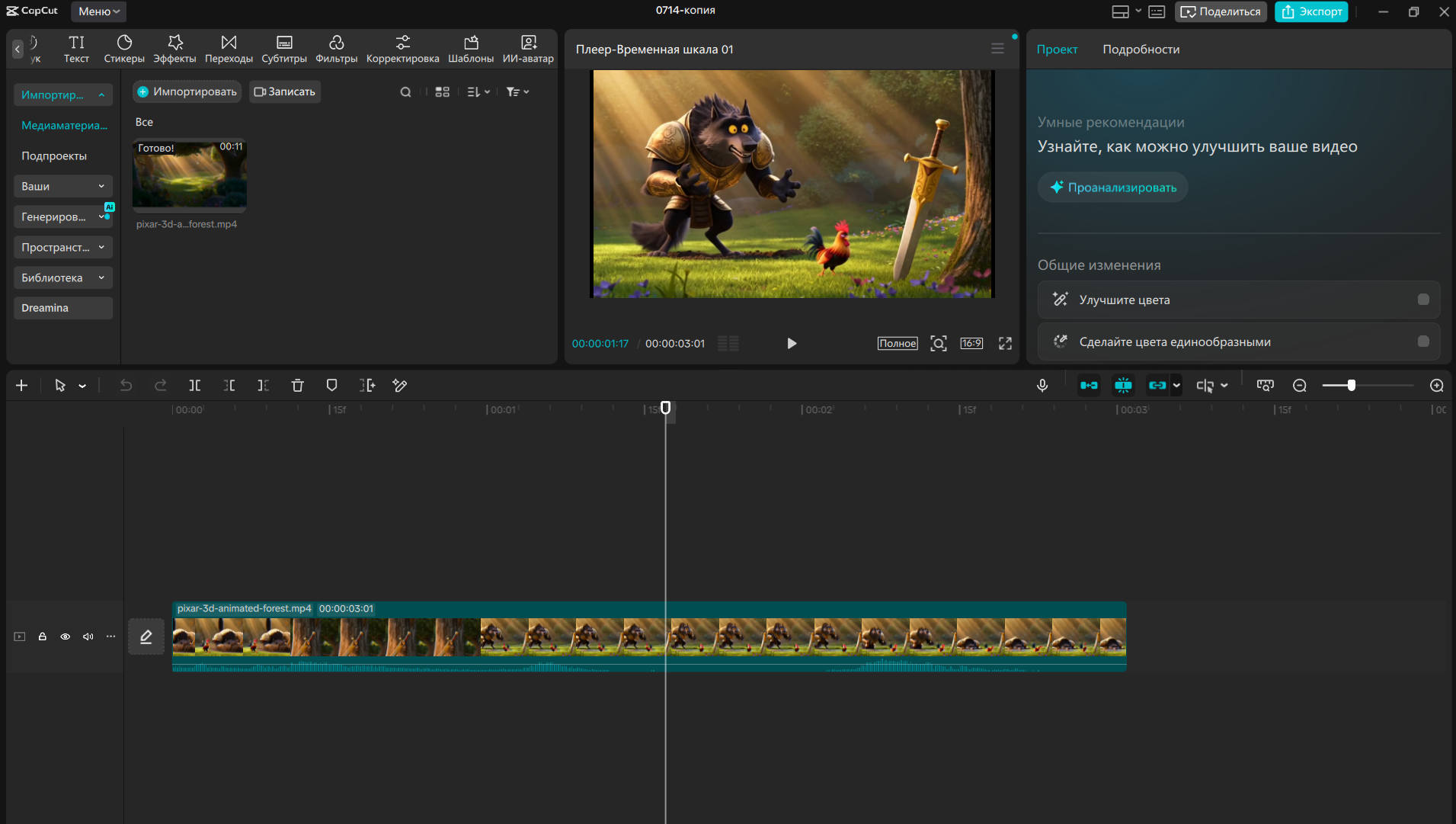Screen dimensions: 1456x824
Task: Enable Улучшите цвета checkbox
Action: (x=1422, y=300)
